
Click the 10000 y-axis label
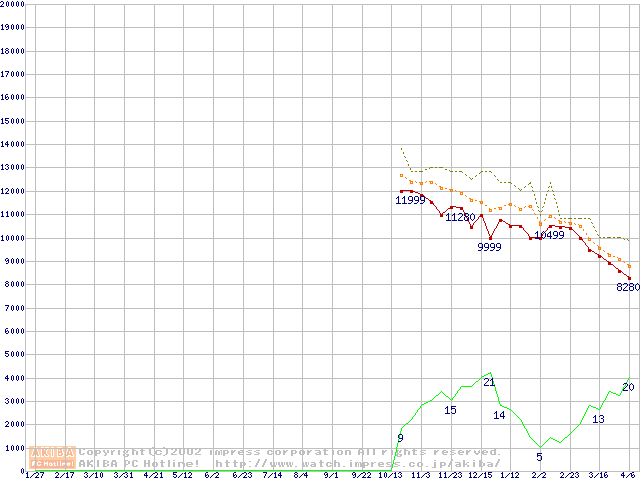pos(12,238)
